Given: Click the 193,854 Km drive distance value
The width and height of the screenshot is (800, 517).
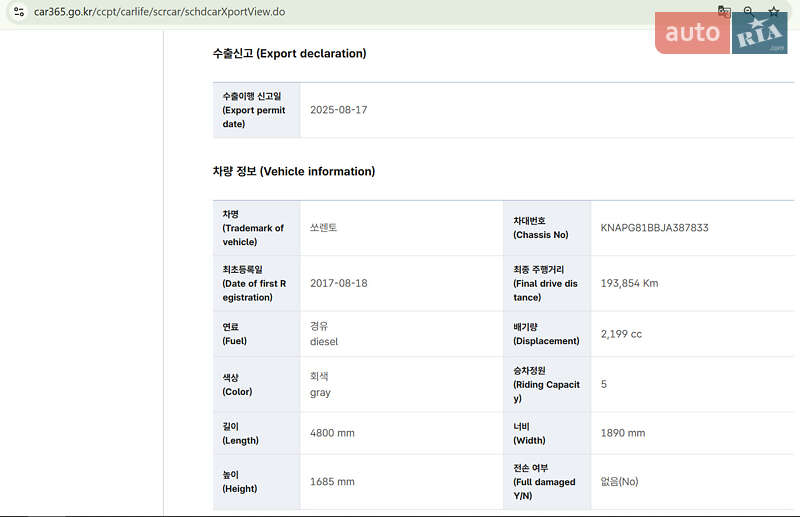Looking at the screenshot, I should pos(629,283).
